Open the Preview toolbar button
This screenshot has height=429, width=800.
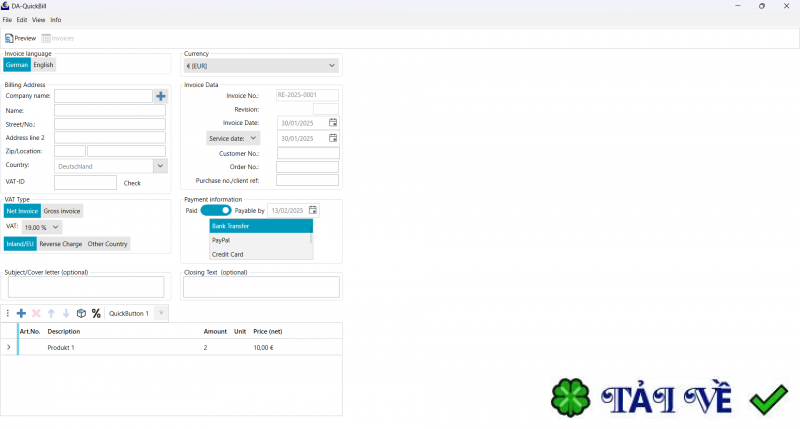pyautogui.click(x=20, y=38)
